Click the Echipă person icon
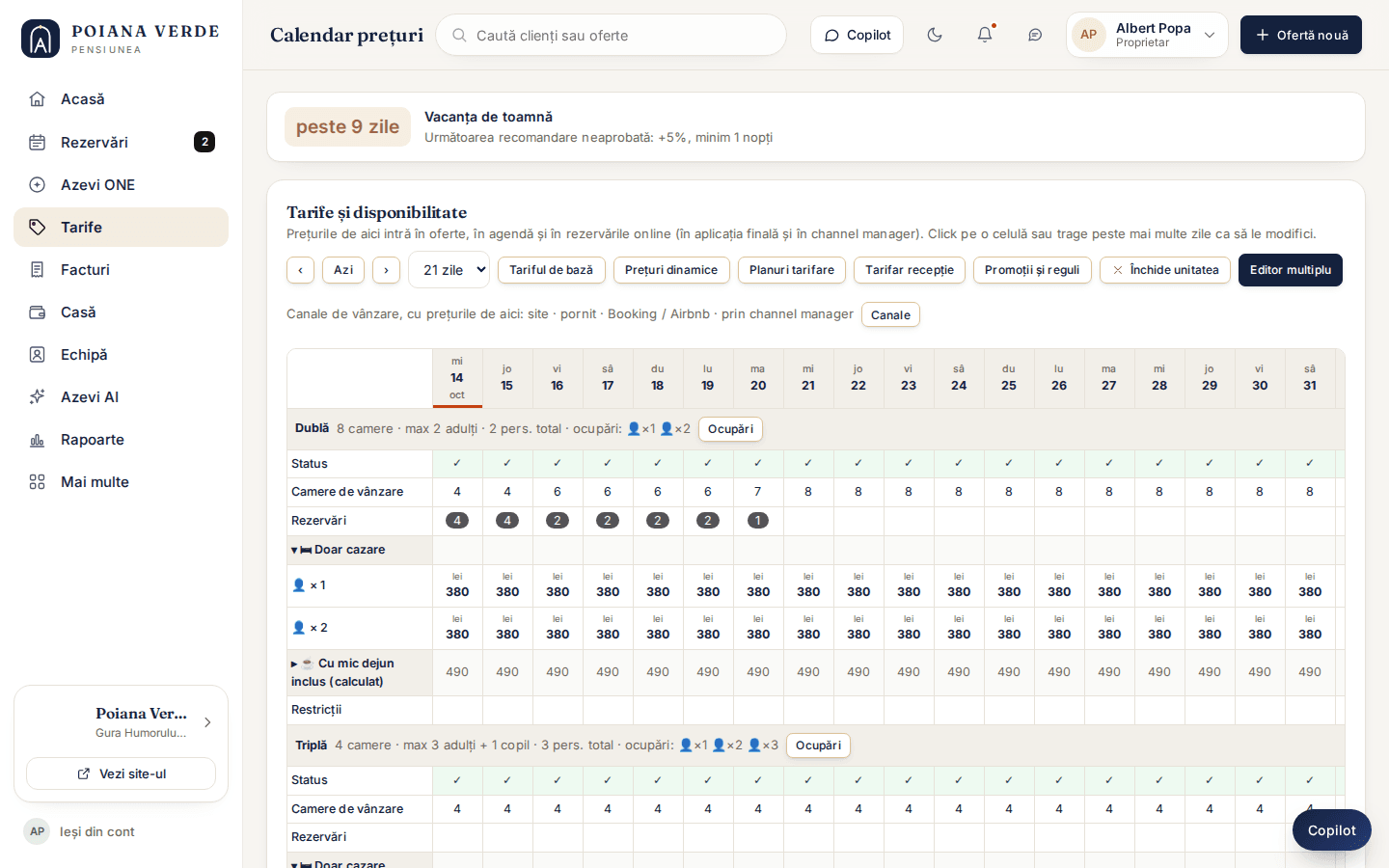Viewport: 1389px width, 868px height. (x=37, y=354)
